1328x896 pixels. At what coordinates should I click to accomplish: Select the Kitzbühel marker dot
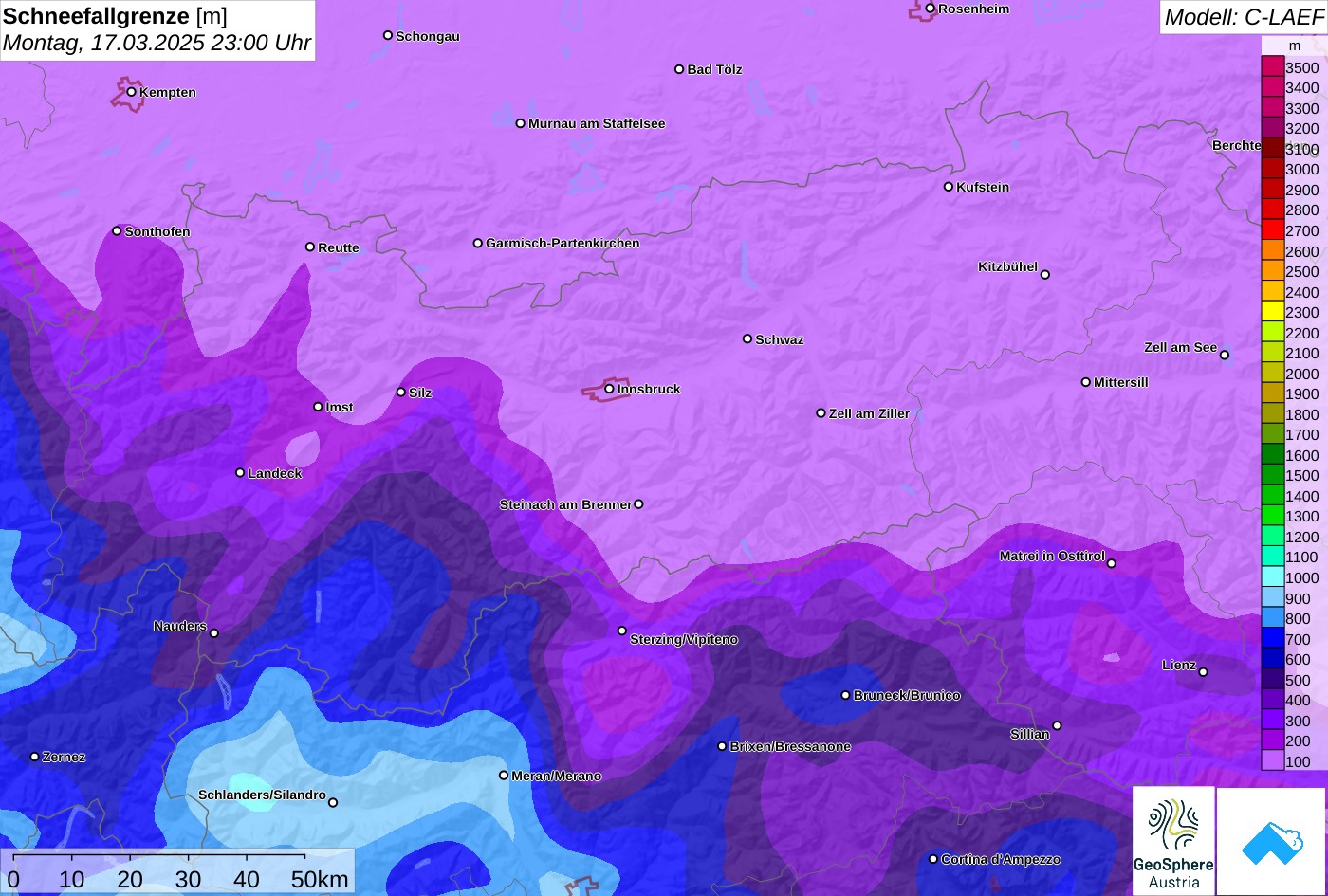(1045, 275)
